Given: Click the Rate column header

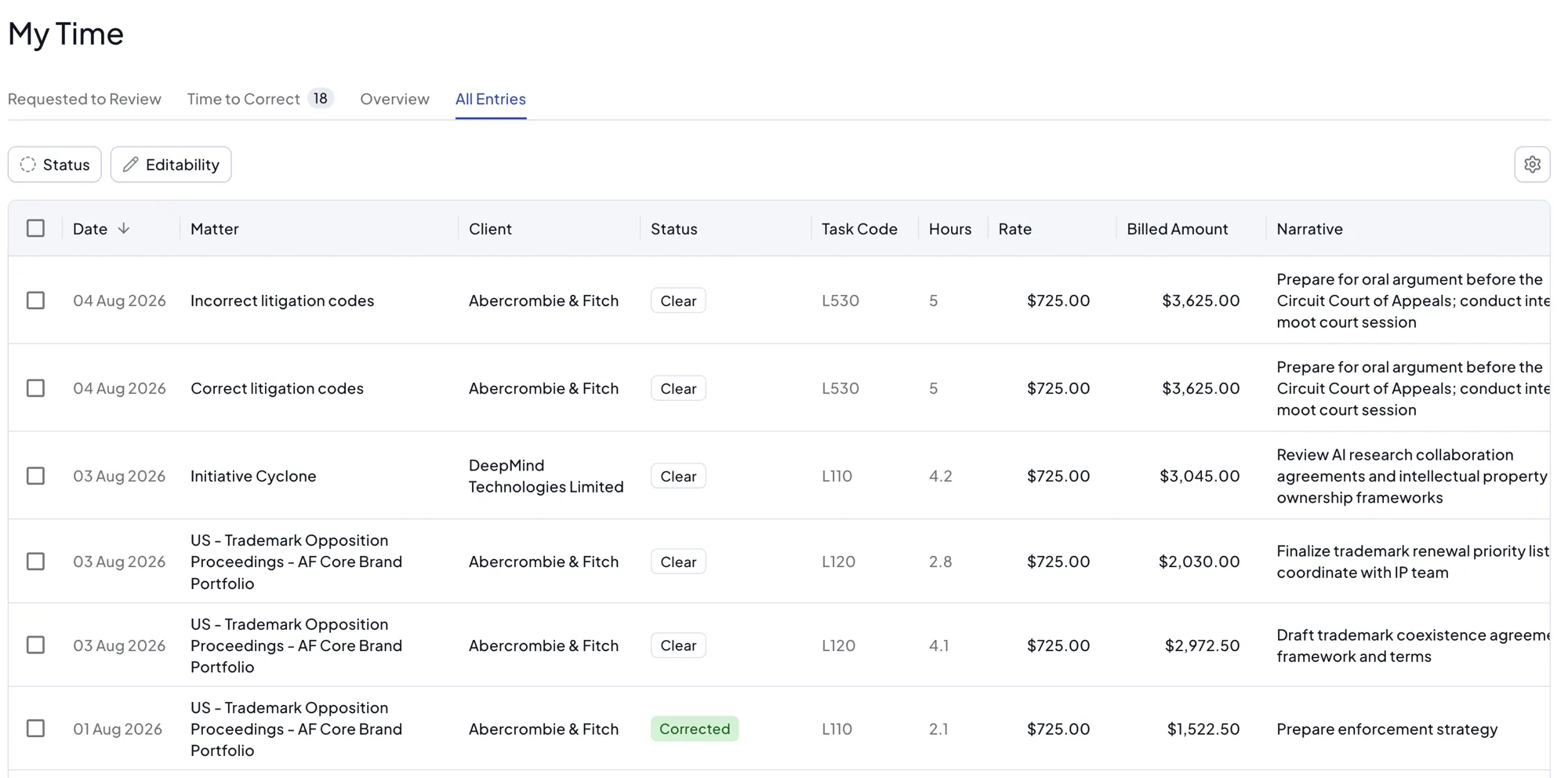Looking at the screenshot, I should [1015, 229].
